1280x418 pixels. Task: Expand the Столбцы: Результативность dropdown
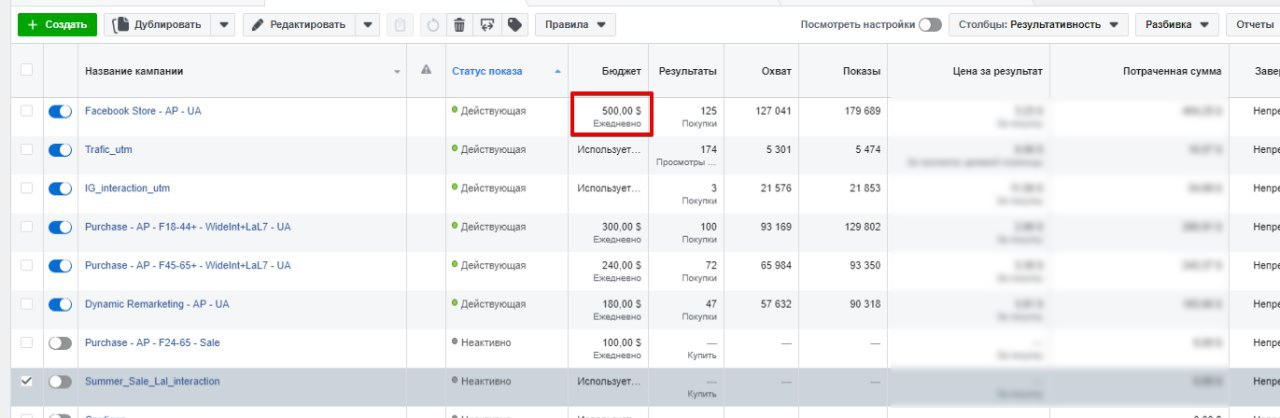click(x=1038, y=25)
